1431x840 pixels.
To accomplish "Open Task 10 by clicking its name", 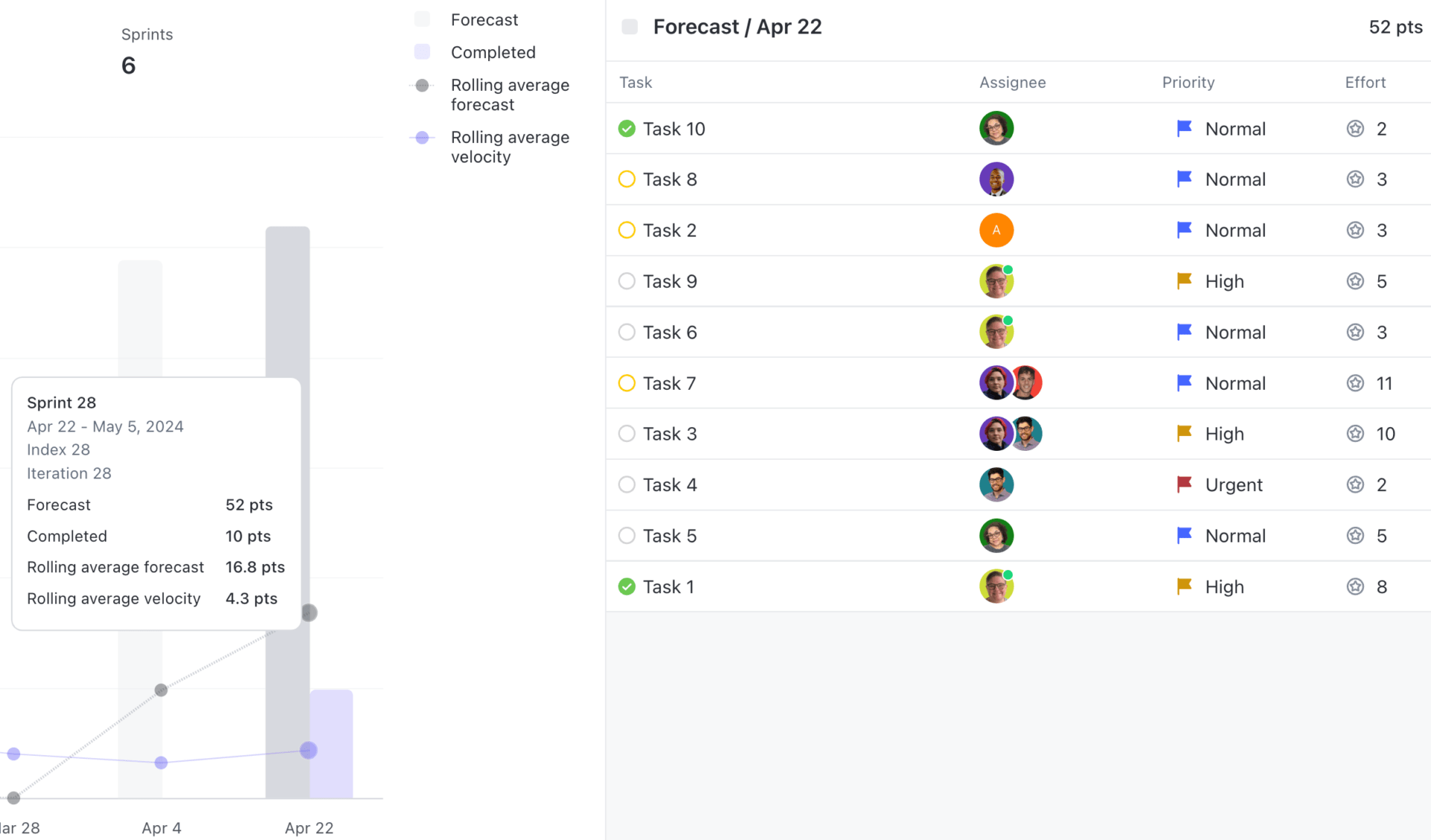I will [x=674, y=128].
